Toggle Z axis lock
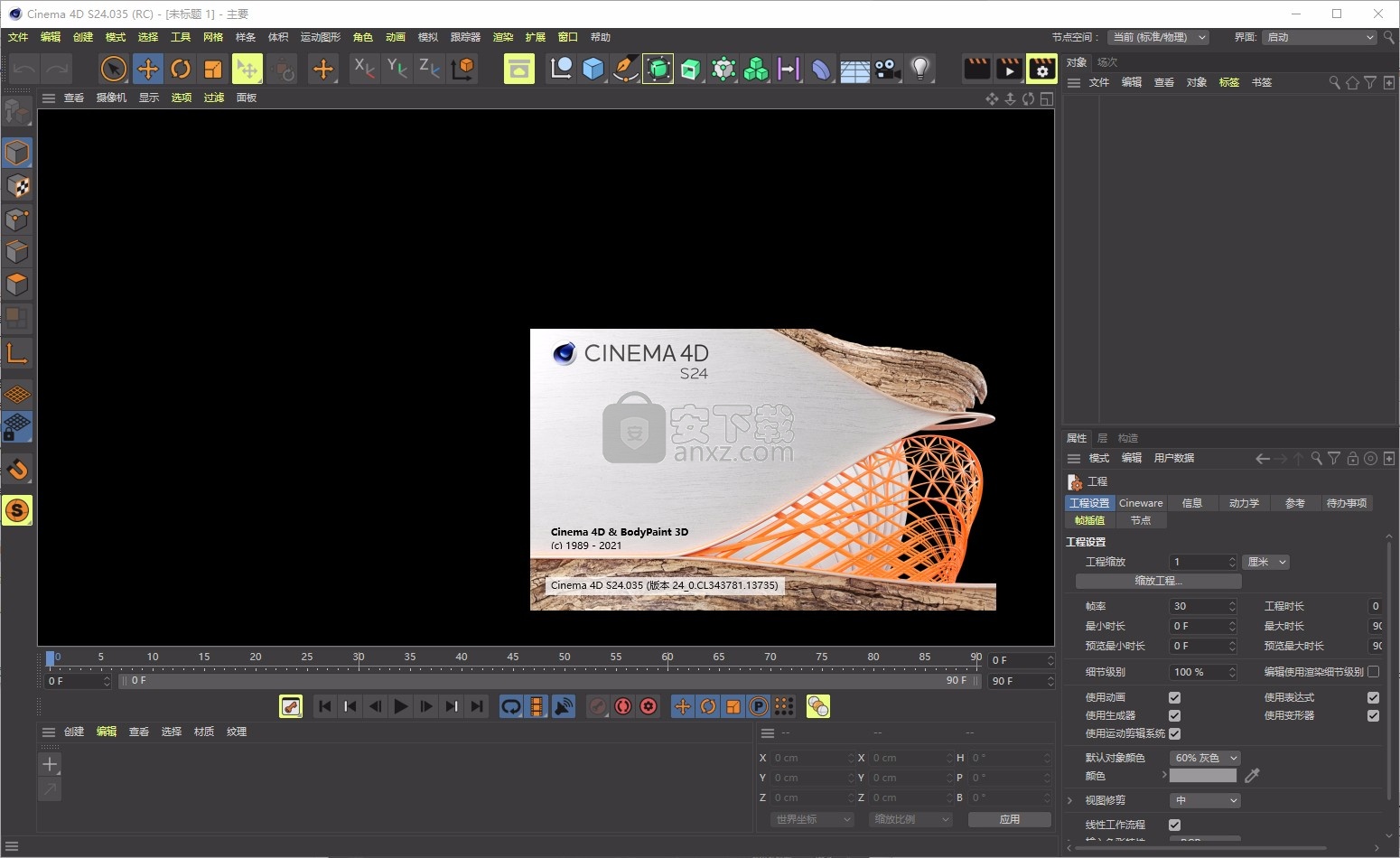The width and height of the screenshot is (1400, 858). pyautogui.click(x=429, y=69)
